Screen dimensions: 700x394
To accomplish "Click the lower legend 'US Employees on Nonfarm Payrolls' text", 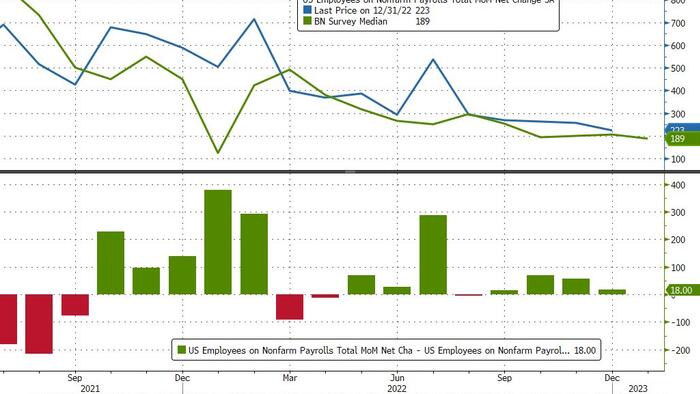I will pyautogui.click(x=379, y=350).
